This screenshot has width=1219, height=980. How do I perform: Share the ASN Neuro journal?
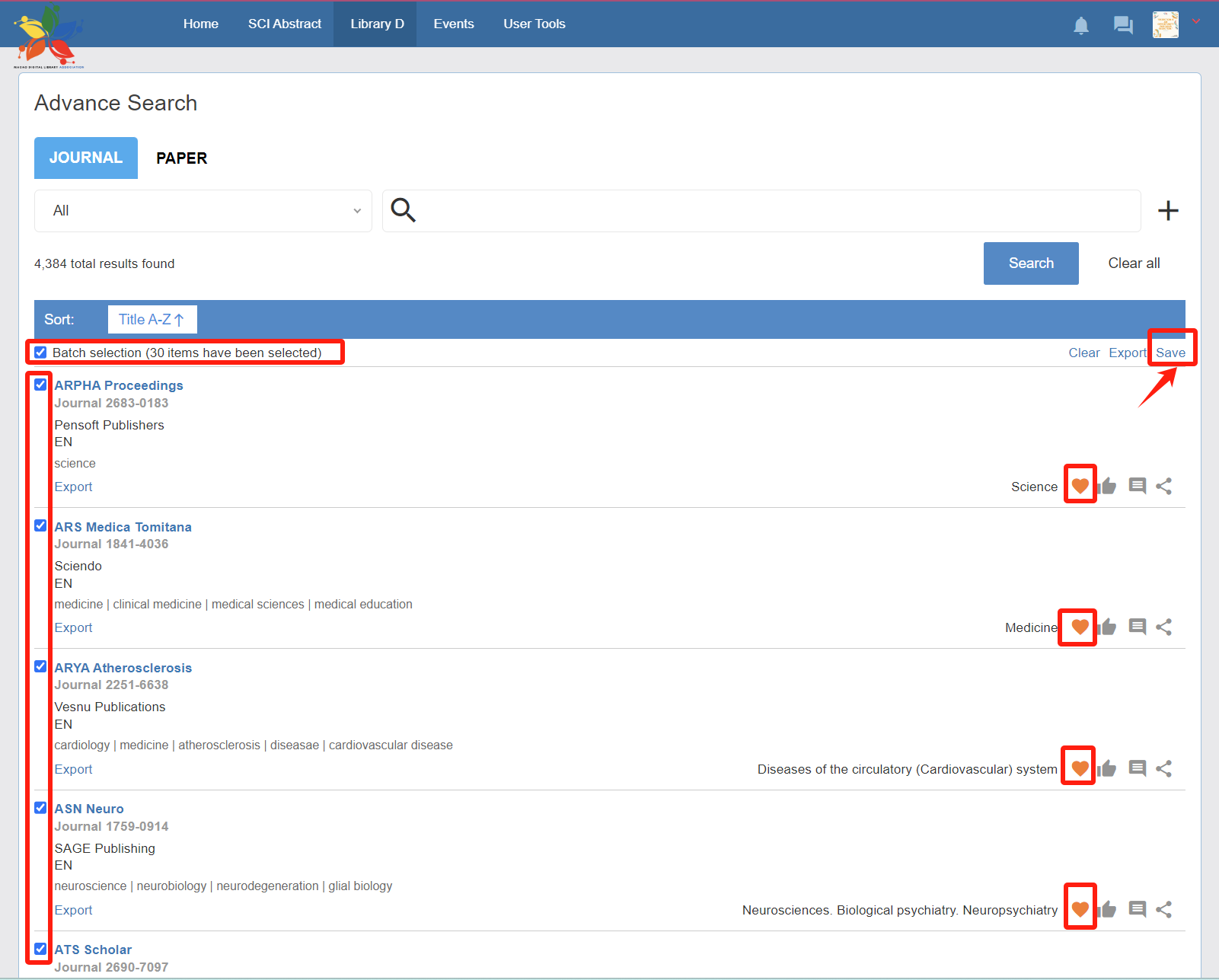pos(1163,909)
